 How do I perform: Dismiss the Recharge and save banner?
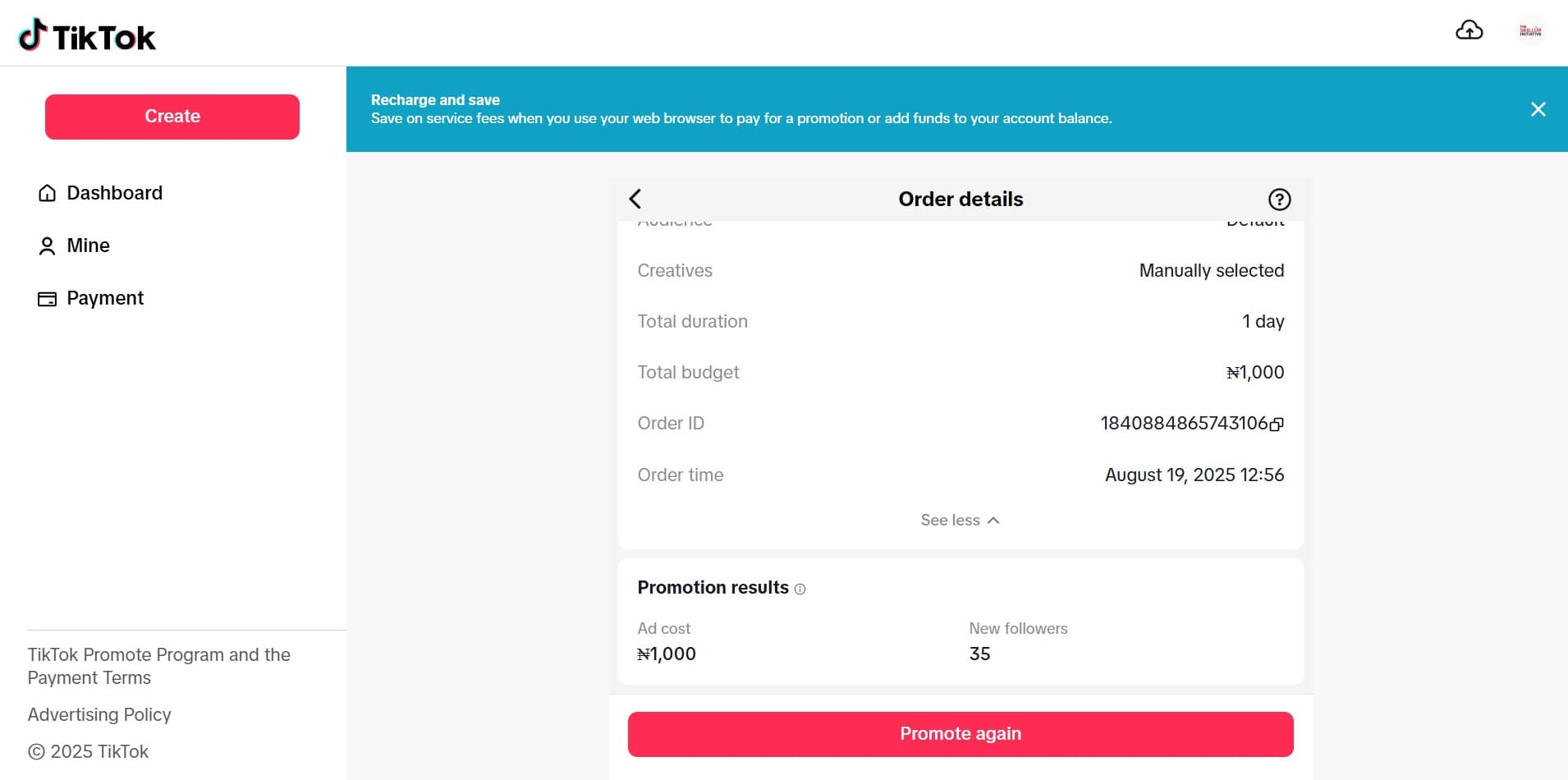(x=1538, y=109)
